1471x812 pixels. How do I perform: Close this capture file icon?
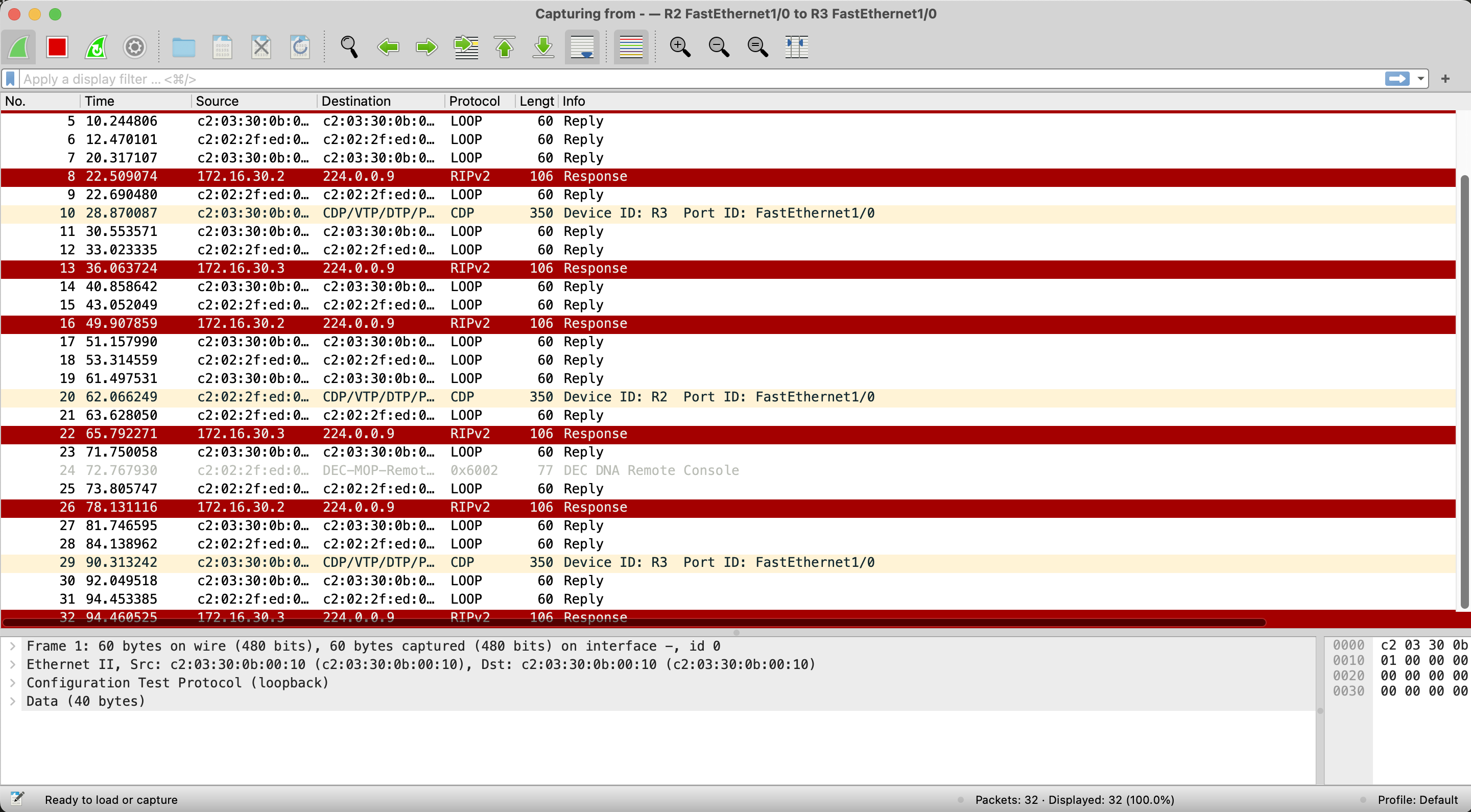coord(261,47)
